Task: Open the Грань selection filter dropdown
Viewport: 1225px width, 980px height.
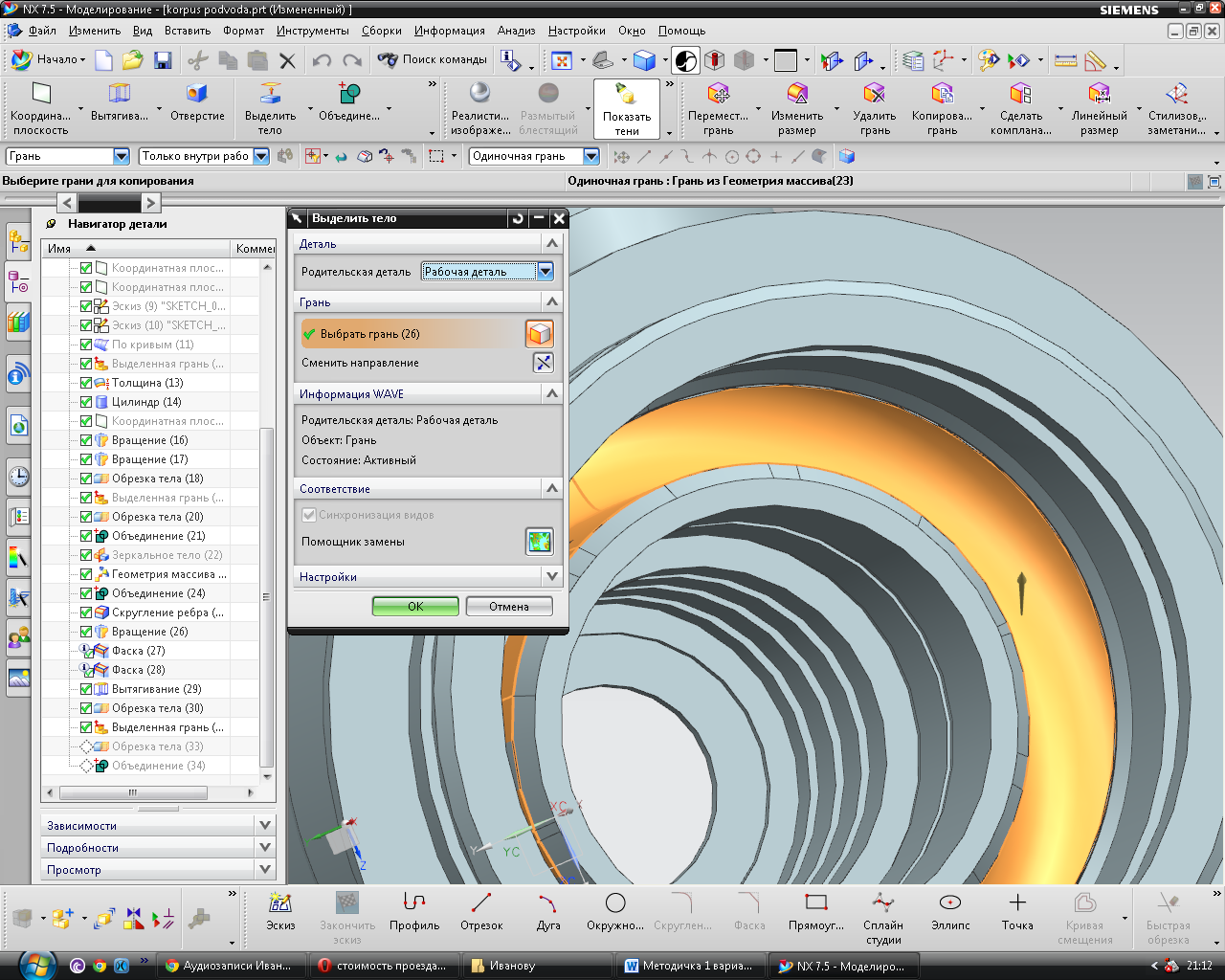Action: pos(122,156)
